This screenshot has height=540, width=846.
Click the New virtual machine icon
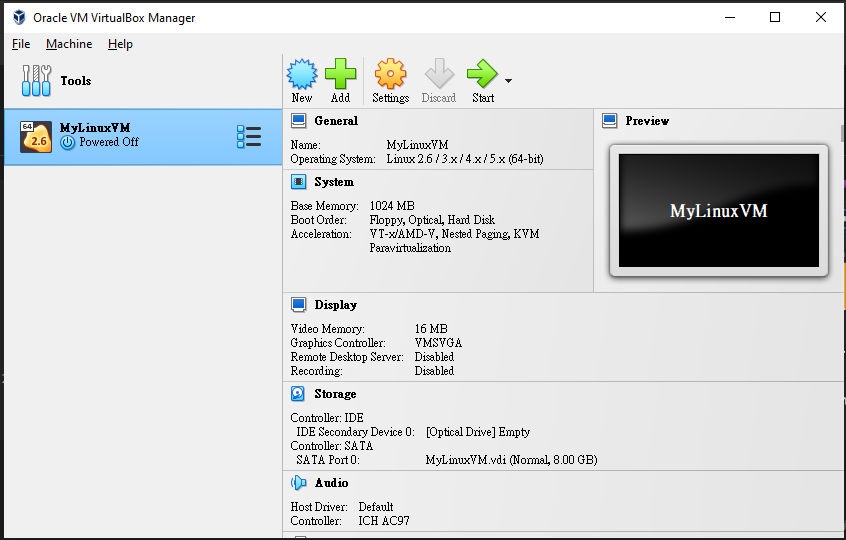(x=302, y=74)
